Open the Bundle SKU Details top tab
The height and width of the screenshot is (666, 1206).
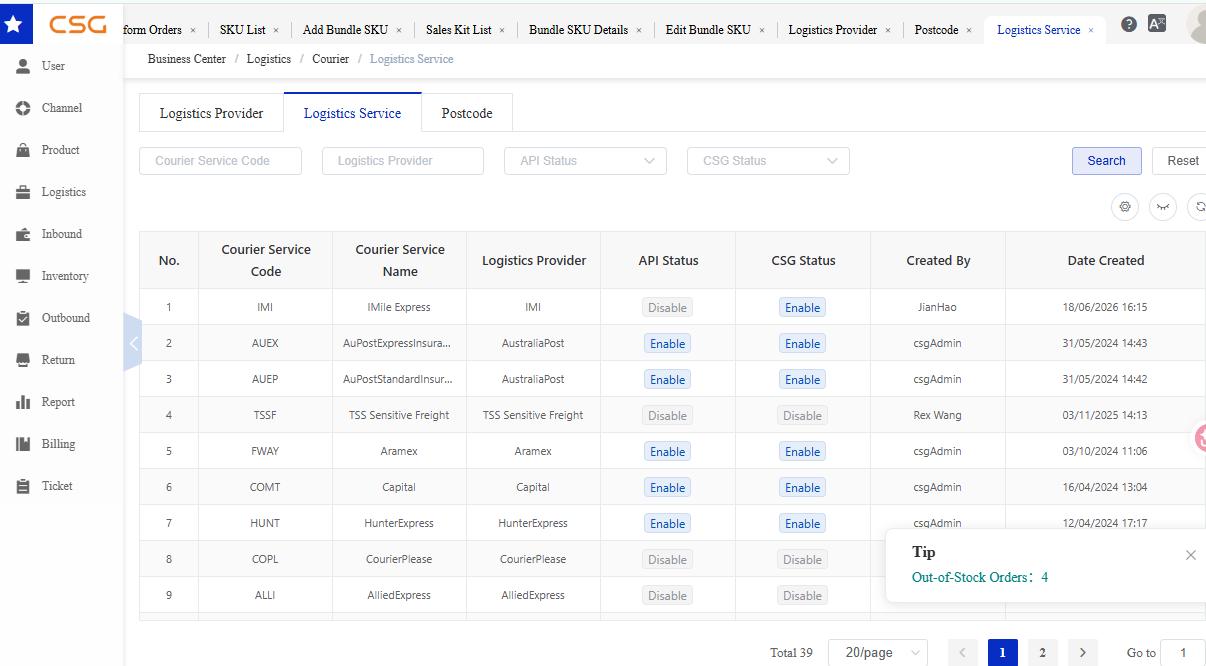coord(578,30)
